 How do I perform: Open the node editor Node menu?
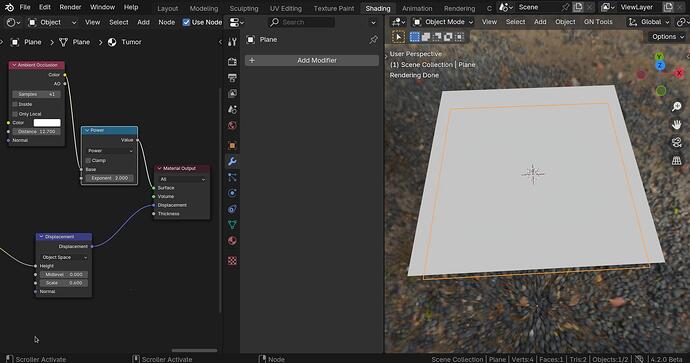coord(166,22)
